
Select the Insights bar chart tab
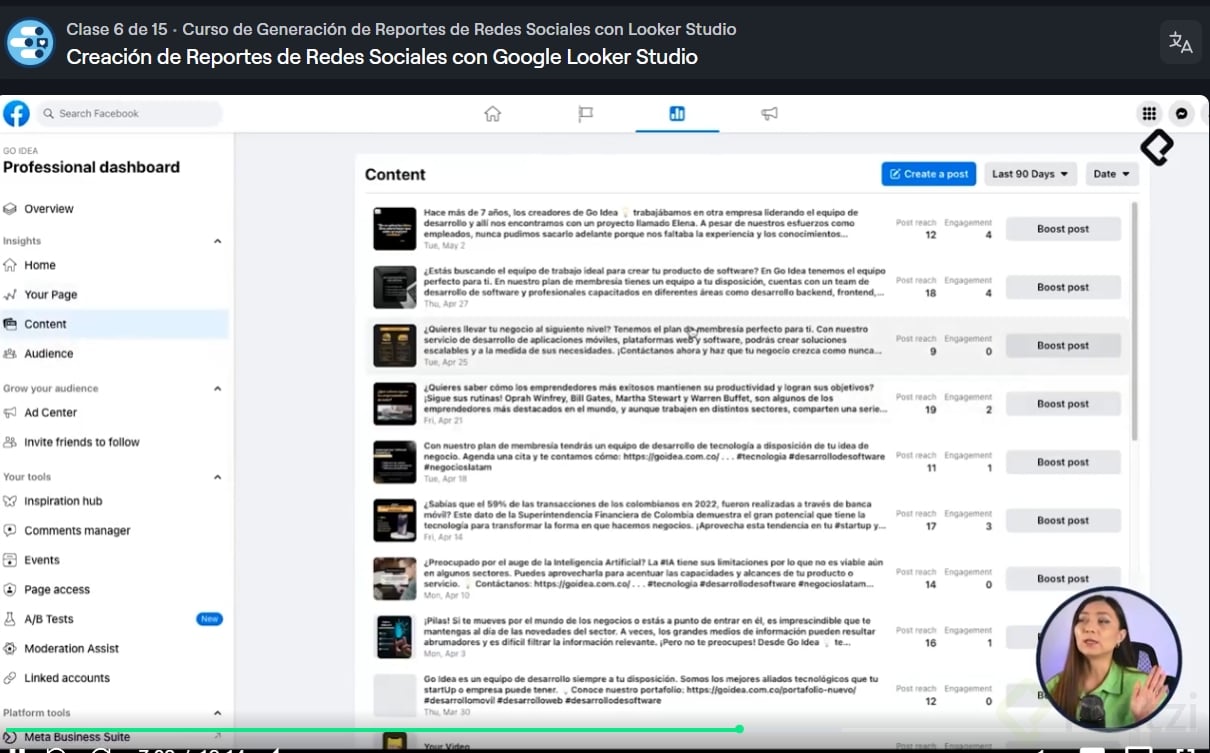coord(677,113)
